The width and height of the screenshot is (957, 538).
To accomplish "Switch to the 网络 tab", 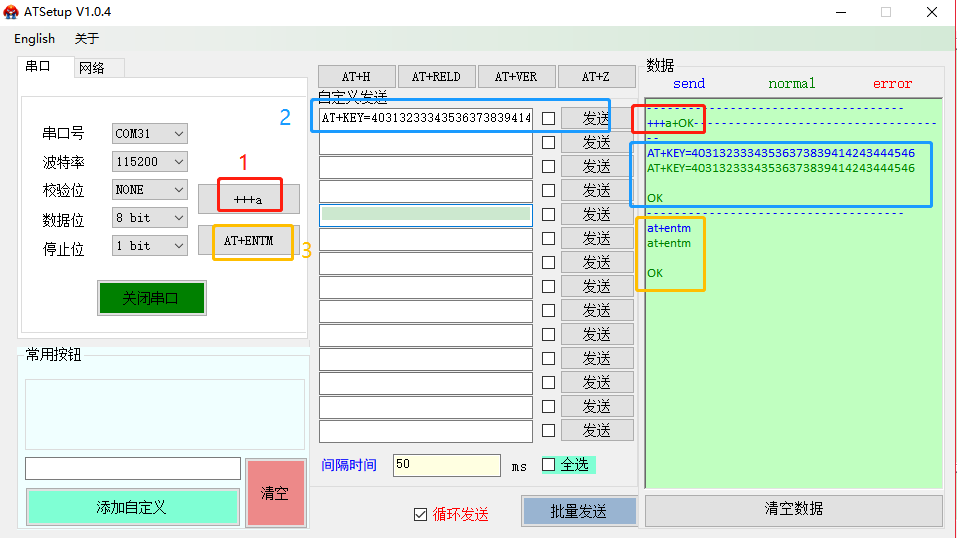I will (x=92, y=67).
